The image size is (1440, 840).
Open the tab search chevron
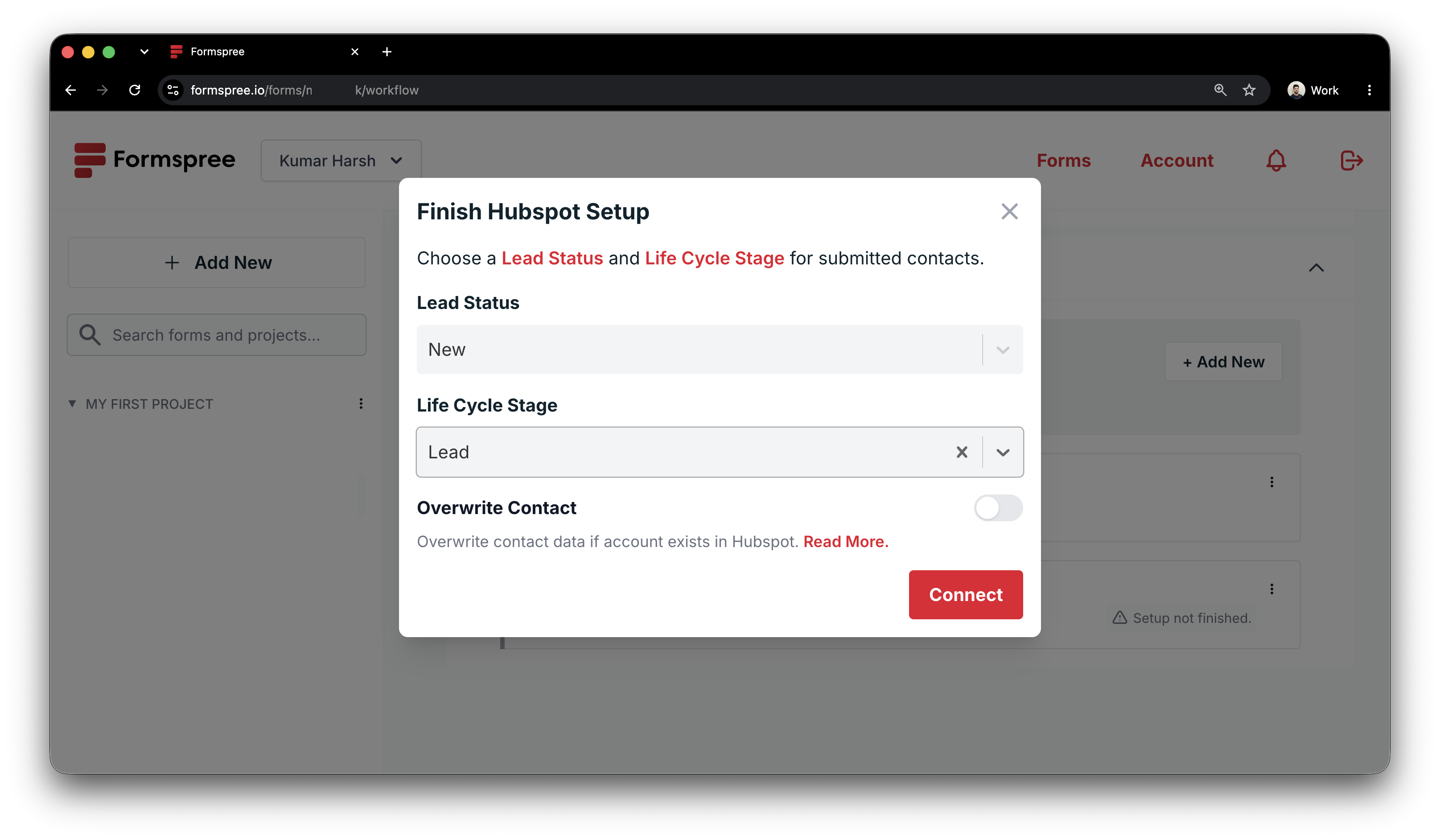tap(144, 51)
